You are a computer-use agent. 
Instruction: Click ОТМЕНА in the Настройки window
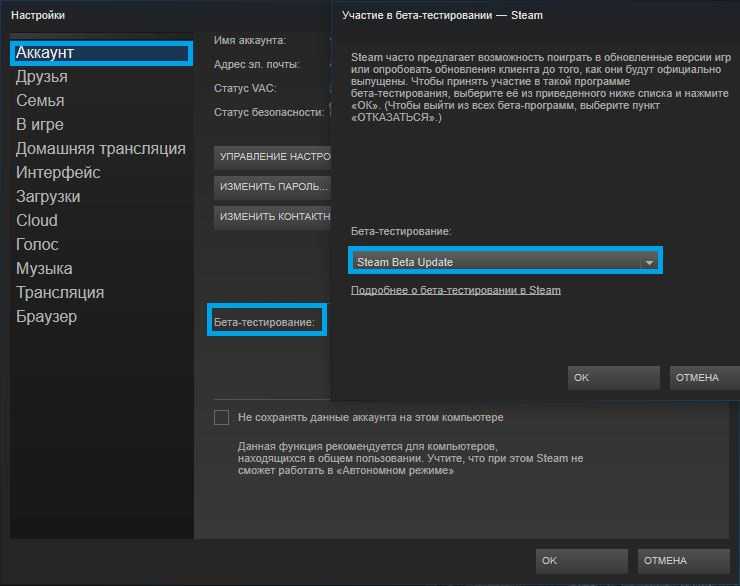(683, 561)
